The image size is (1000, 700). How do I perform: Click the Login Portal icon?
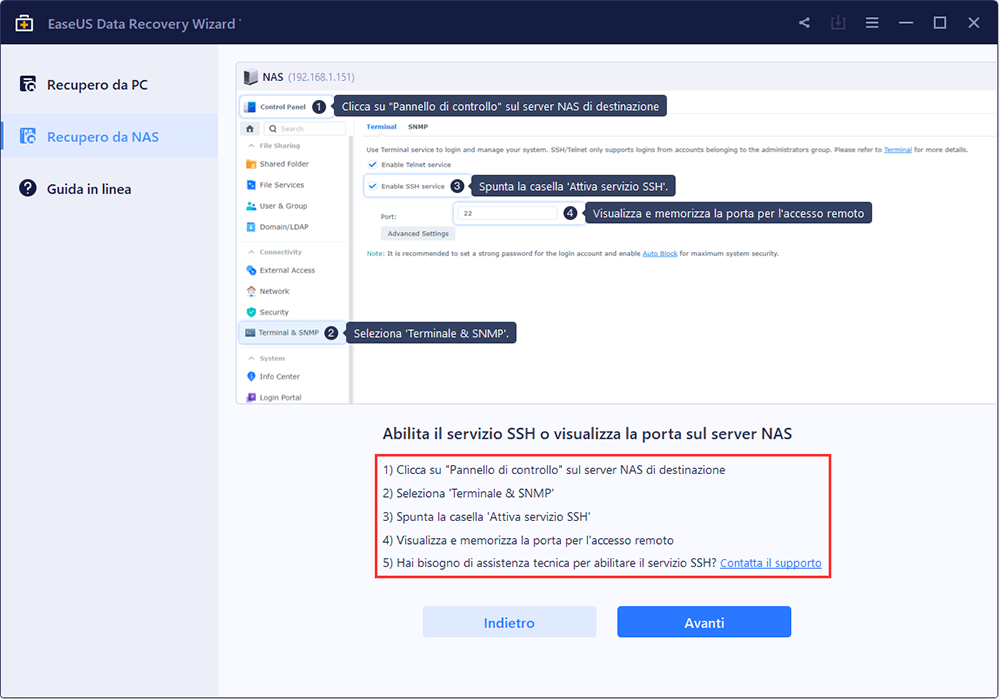pyautogui.click(x=251, y=398)
